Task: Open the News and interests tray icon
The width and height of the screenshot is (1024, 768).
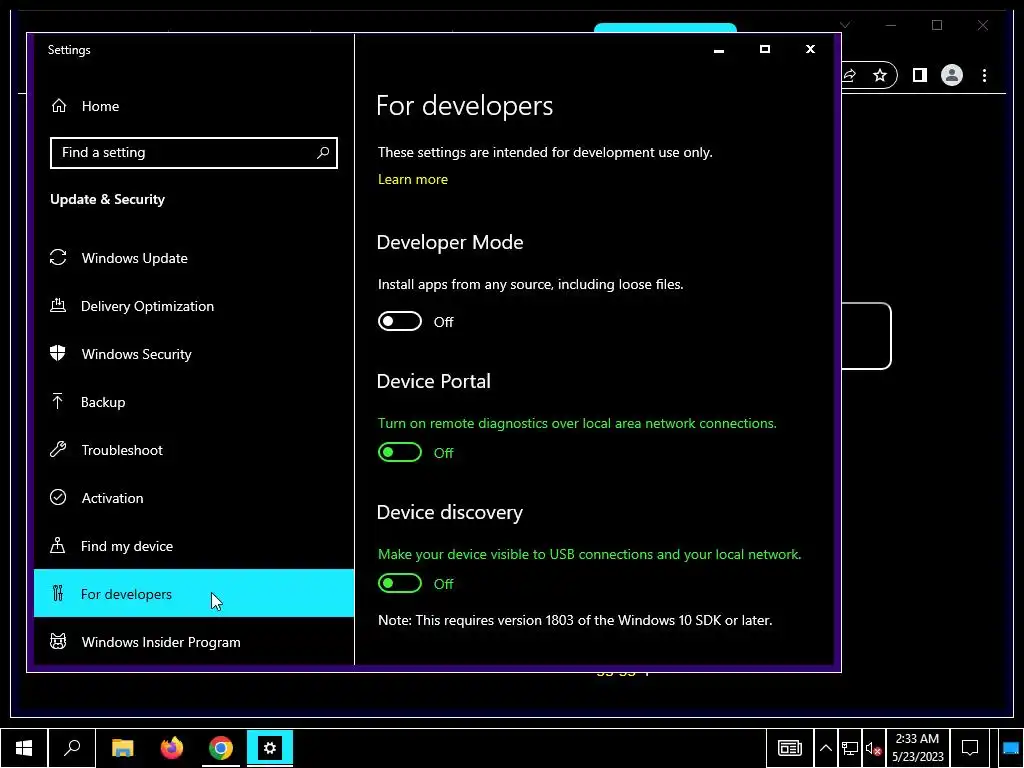Action: coord(790,748)
